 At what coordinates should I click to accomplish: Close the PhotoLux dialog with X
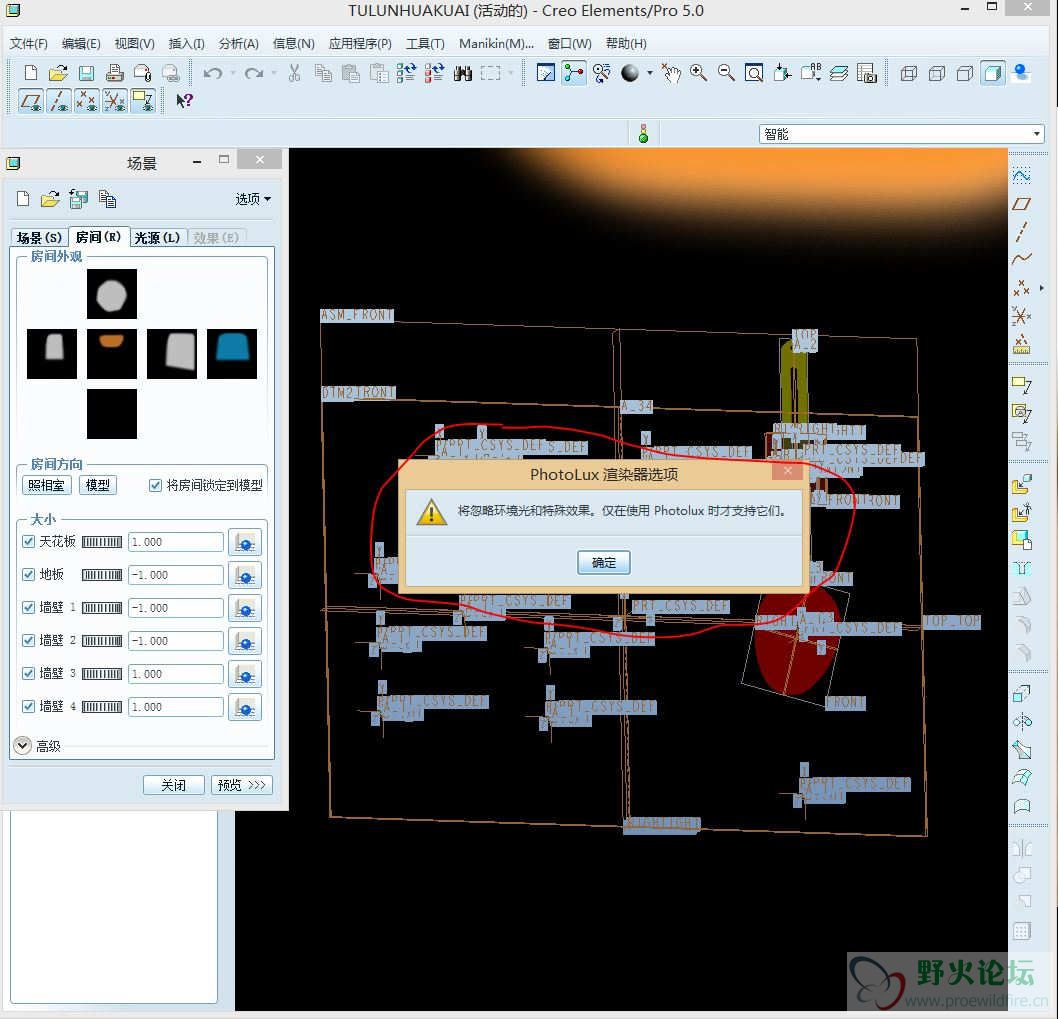tap(787, 471)
